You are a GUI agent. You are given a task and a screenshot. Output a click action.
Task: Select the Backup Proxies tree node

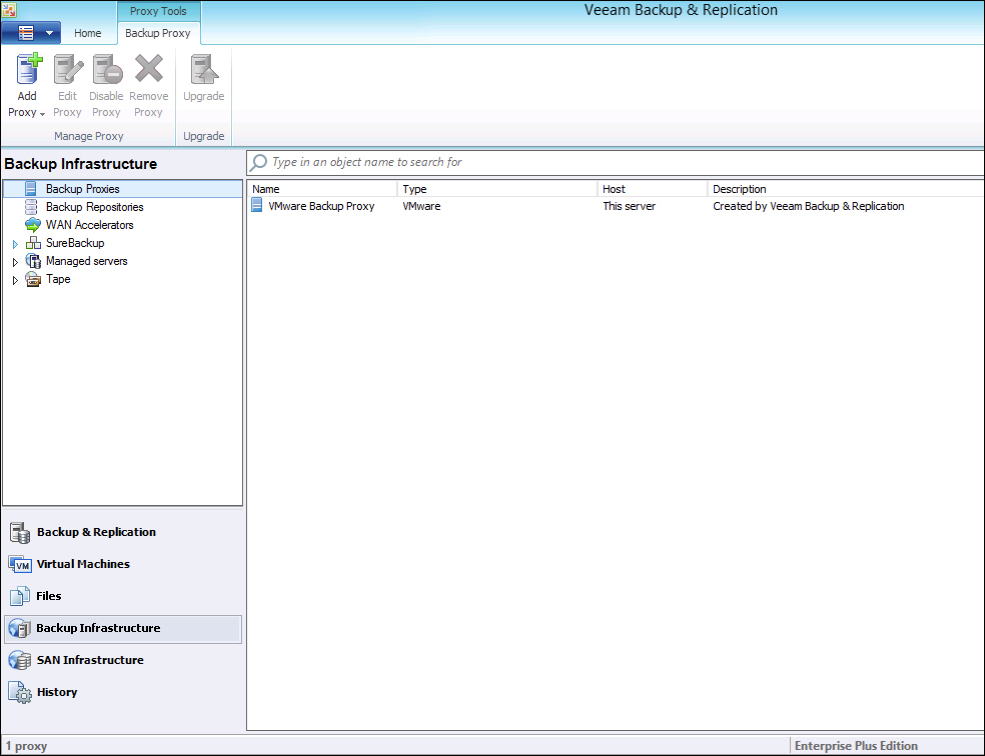click(82, 189)
